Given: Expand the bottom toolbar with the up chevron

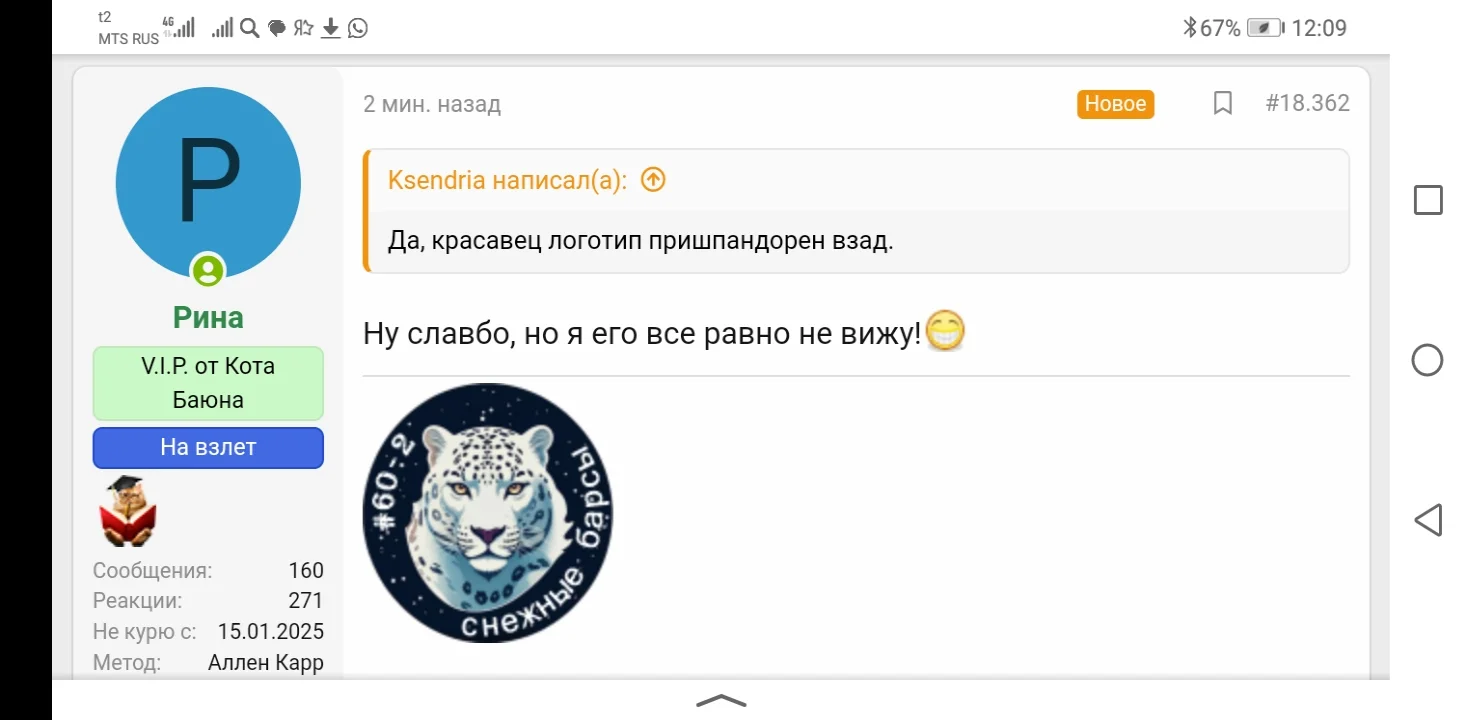Looking at the screenshot, I should pyautogui.click(x=721, y=700).
